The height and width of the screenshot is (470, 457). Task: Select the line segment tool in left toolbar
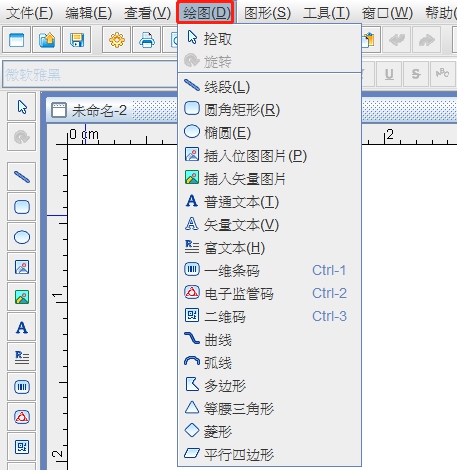pos(22,177)
